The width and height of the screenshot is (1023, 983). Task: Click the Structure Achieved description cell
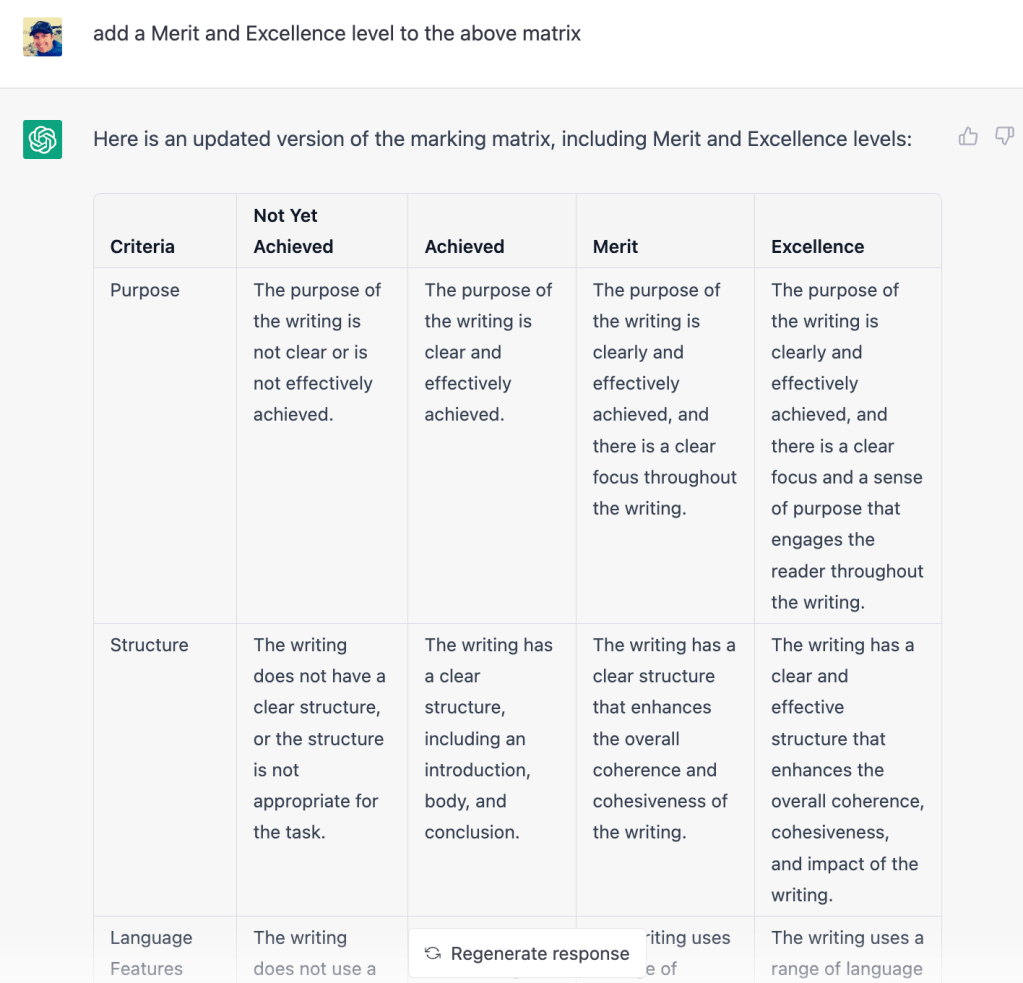[x=488, y=739]
